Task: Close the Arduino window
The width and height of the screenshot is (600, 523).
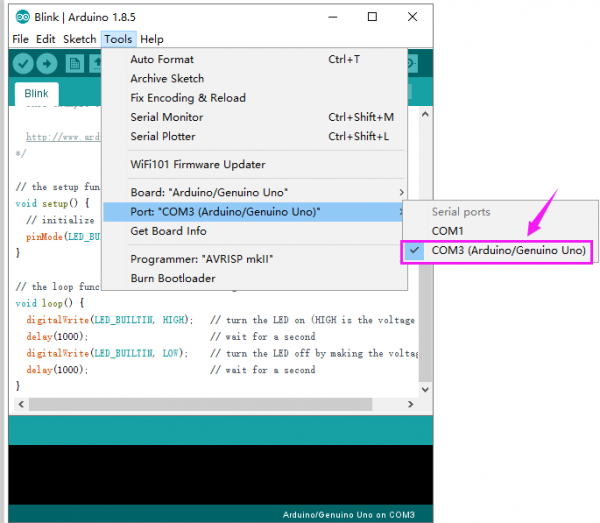Action: tap(412, 17)
